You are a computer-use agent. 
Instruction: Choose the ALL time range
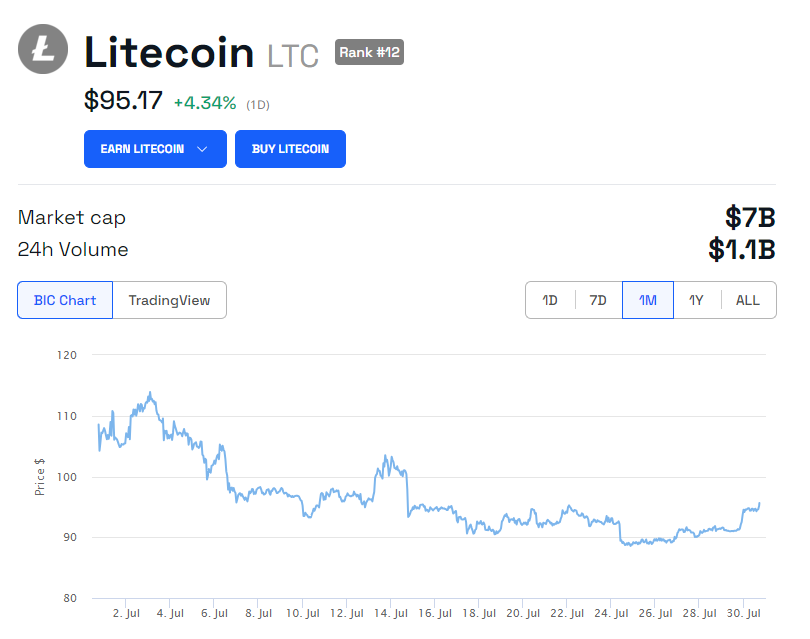click(748, 300)
